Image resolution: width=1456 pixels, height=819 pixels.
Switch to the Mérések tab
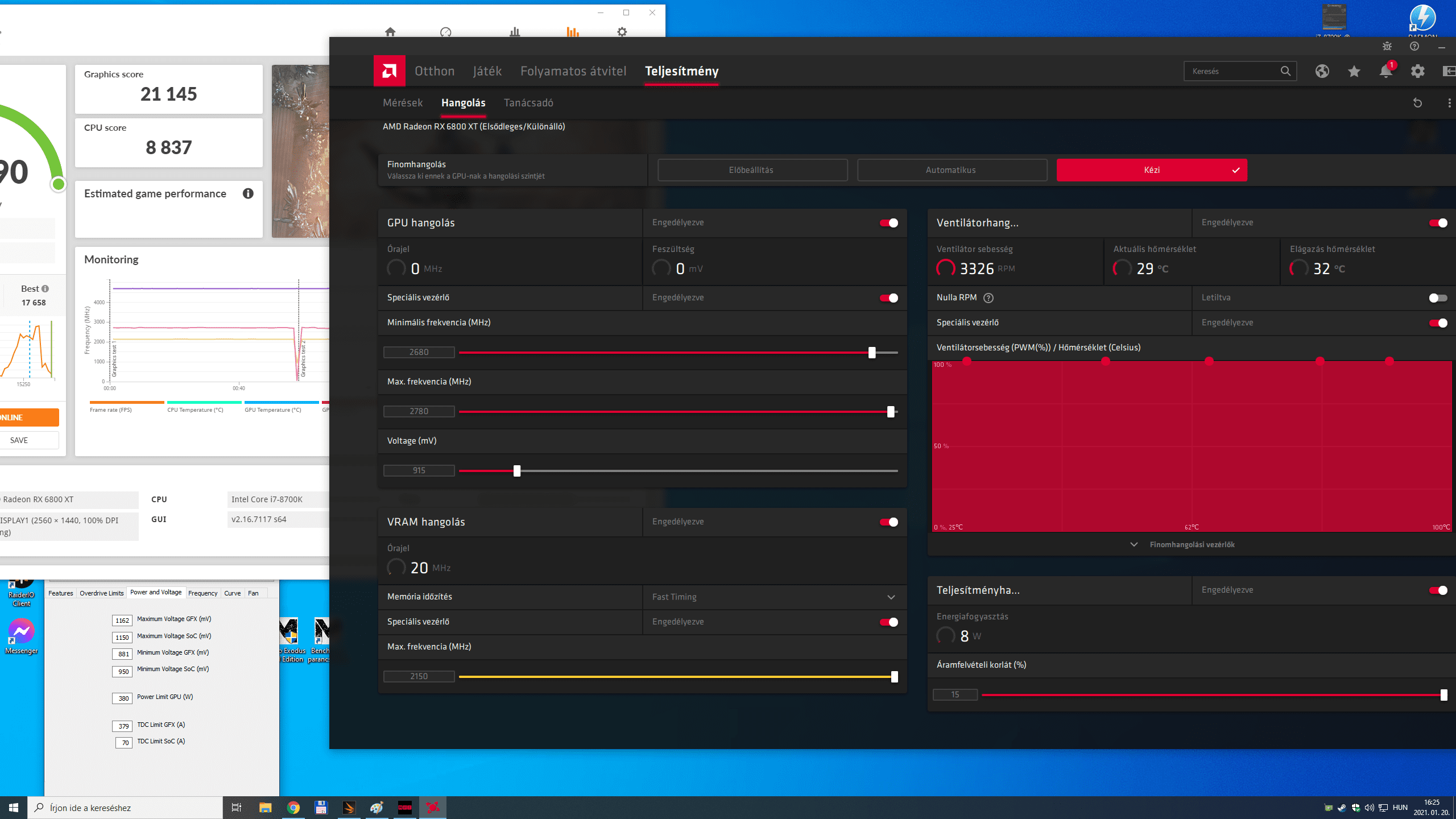click(x=403, y=103)
